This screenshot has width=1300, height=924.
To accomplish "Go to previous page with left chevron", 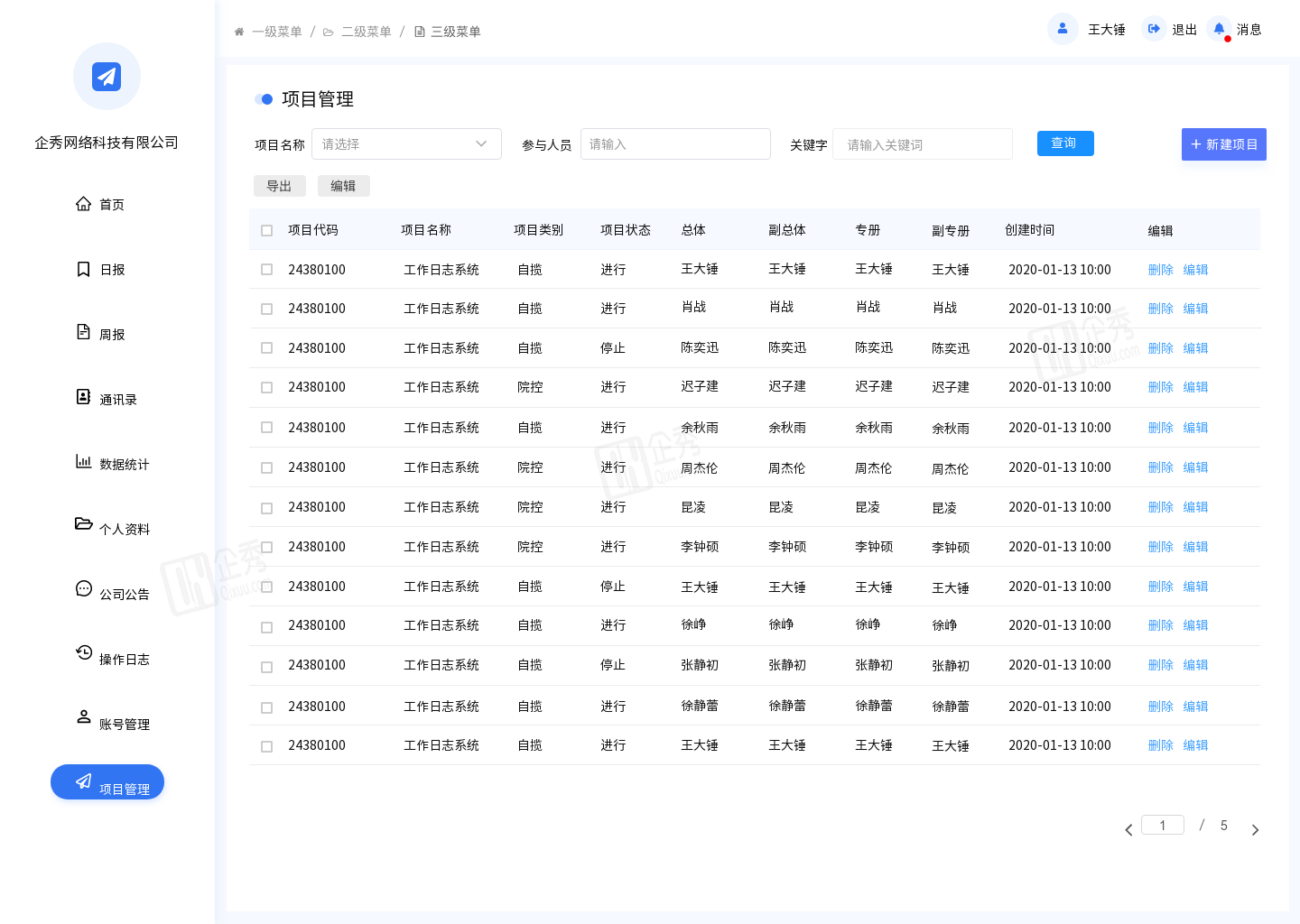I will [x=1128, y=830].
